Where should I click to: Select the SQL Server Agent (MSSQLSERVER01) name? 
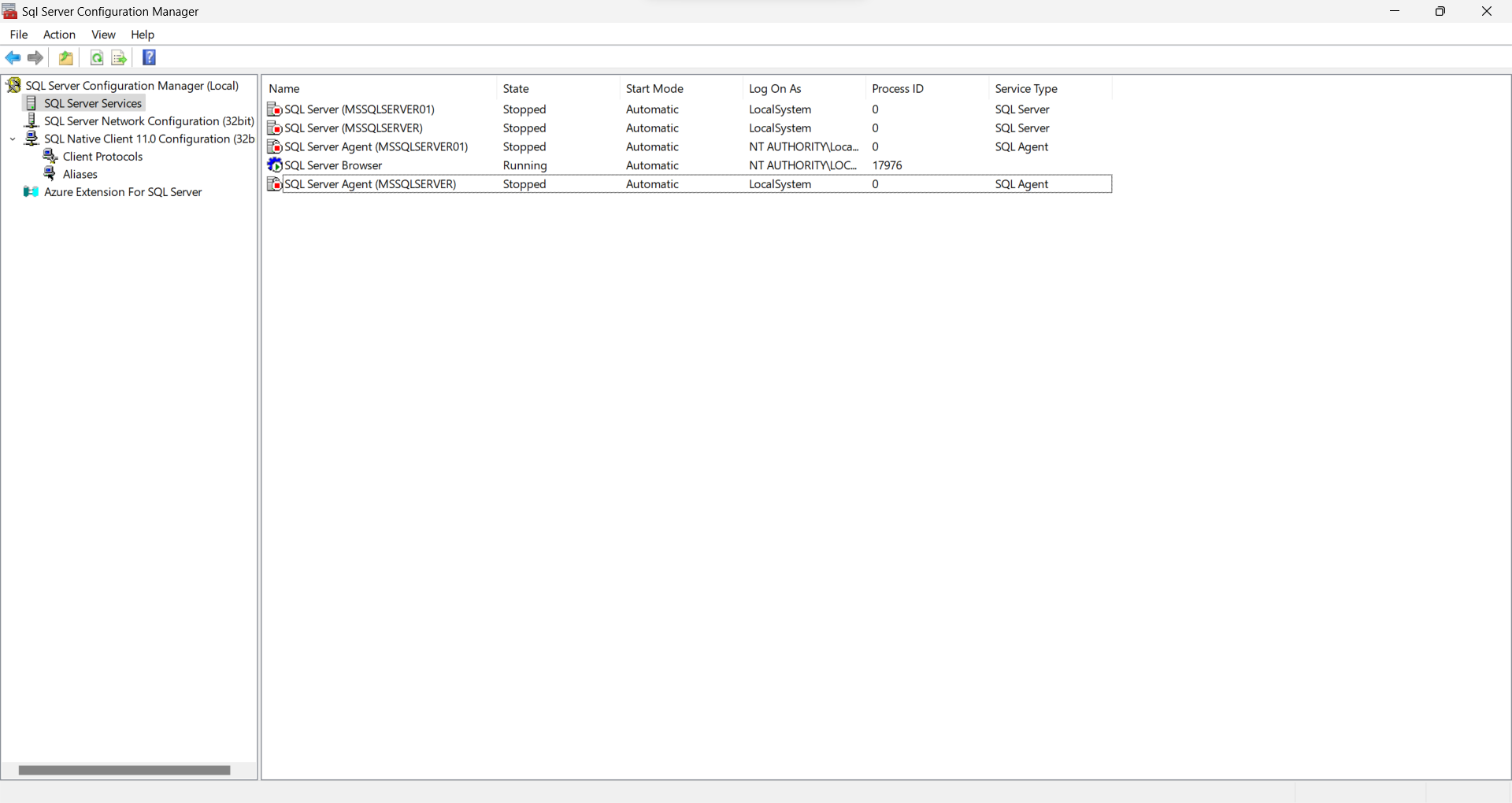click(x=376, y=146)
